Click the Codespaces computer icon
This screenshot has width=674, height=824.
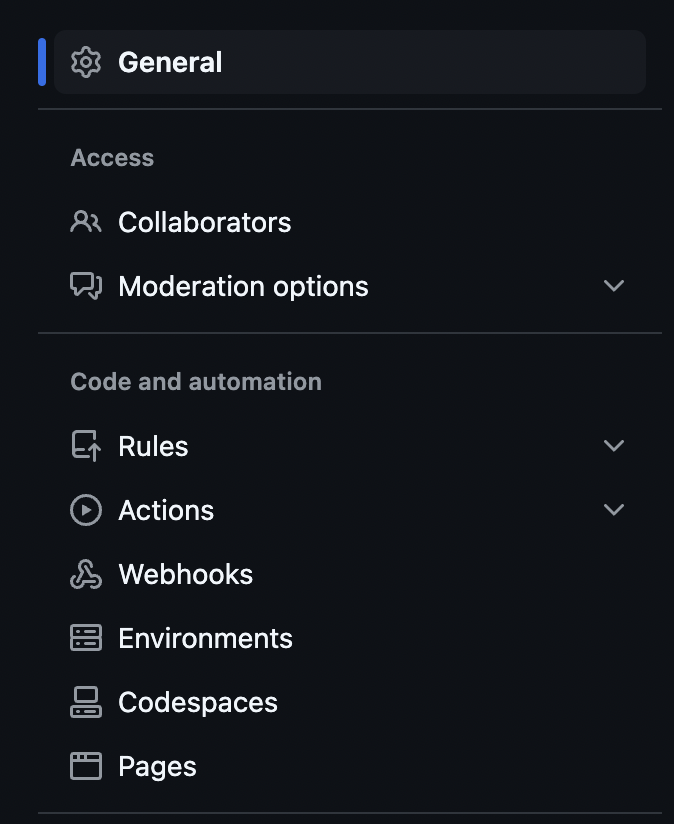tap(86, 702)
